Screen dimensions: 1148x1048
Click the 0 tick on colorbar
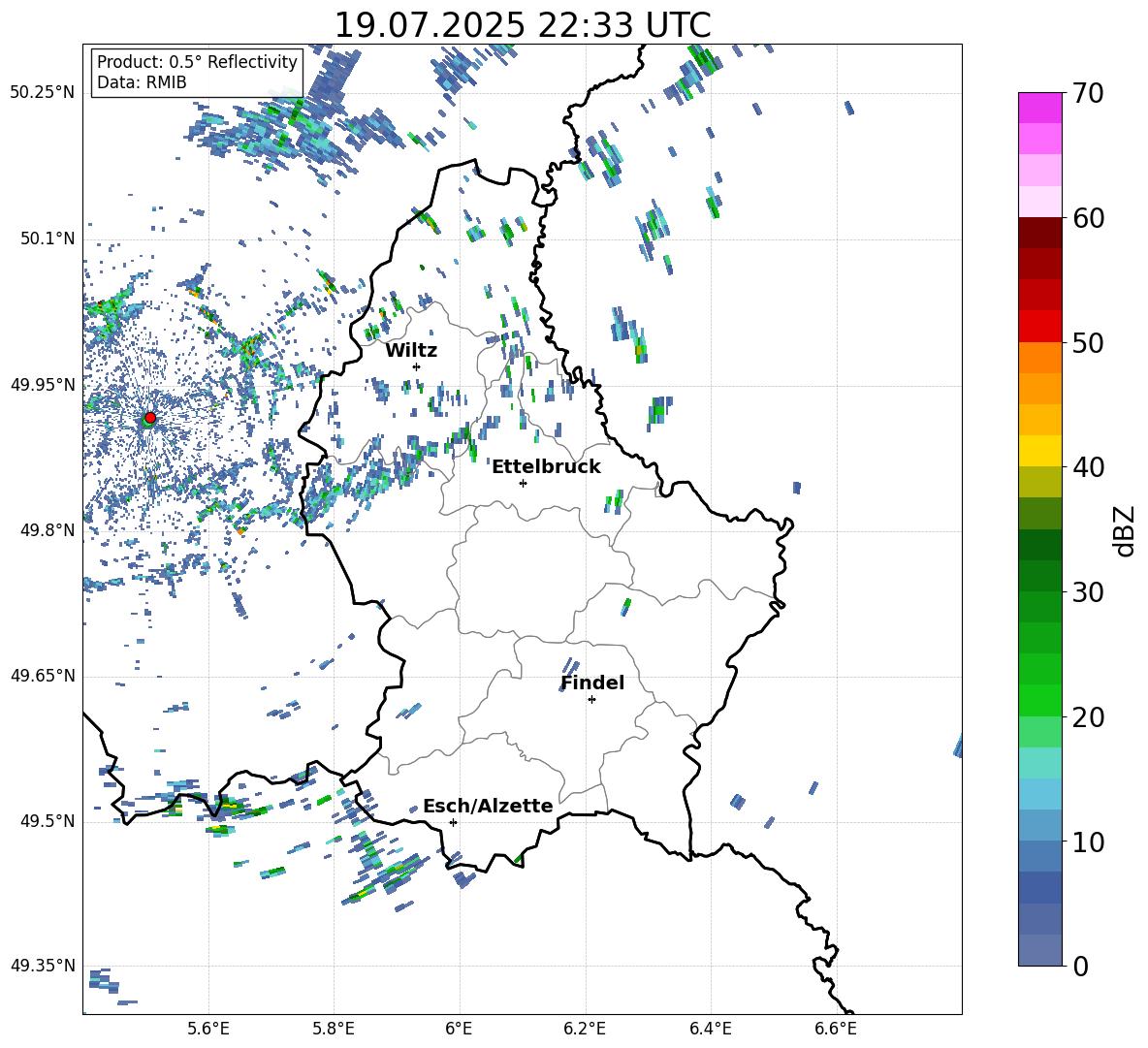click(x=1080, y=967)
